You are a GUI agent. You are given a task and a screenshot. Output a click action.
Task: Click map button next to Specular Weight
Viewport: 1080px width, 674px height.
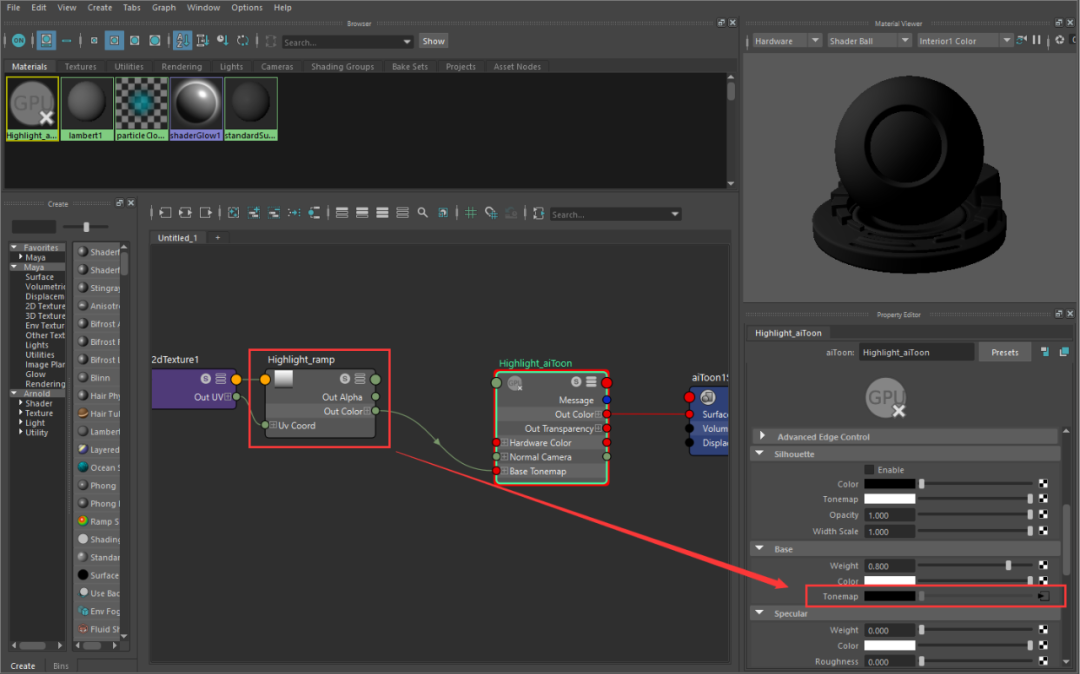pos(1043,629)
